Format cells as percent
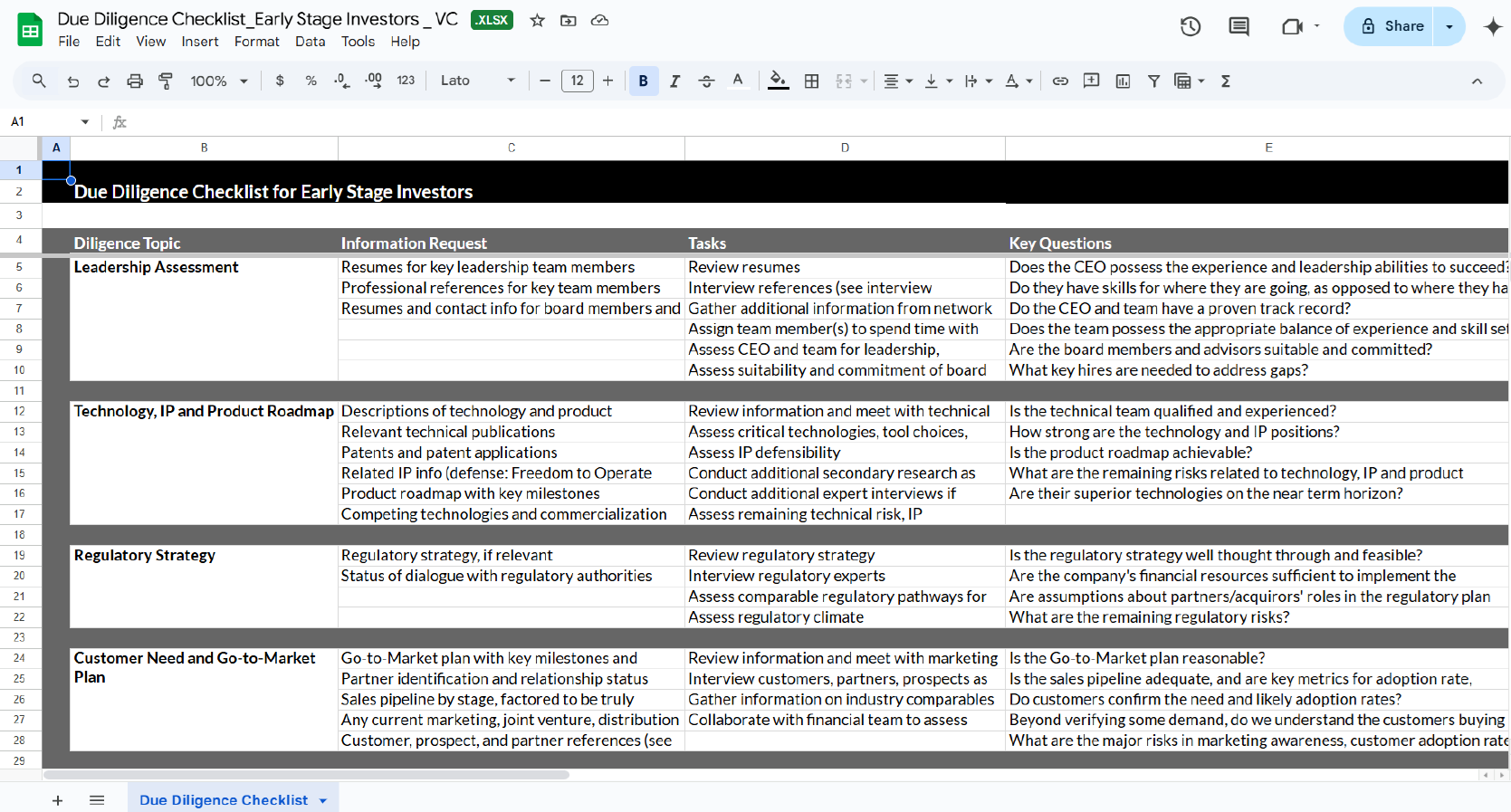 [311, 81]
